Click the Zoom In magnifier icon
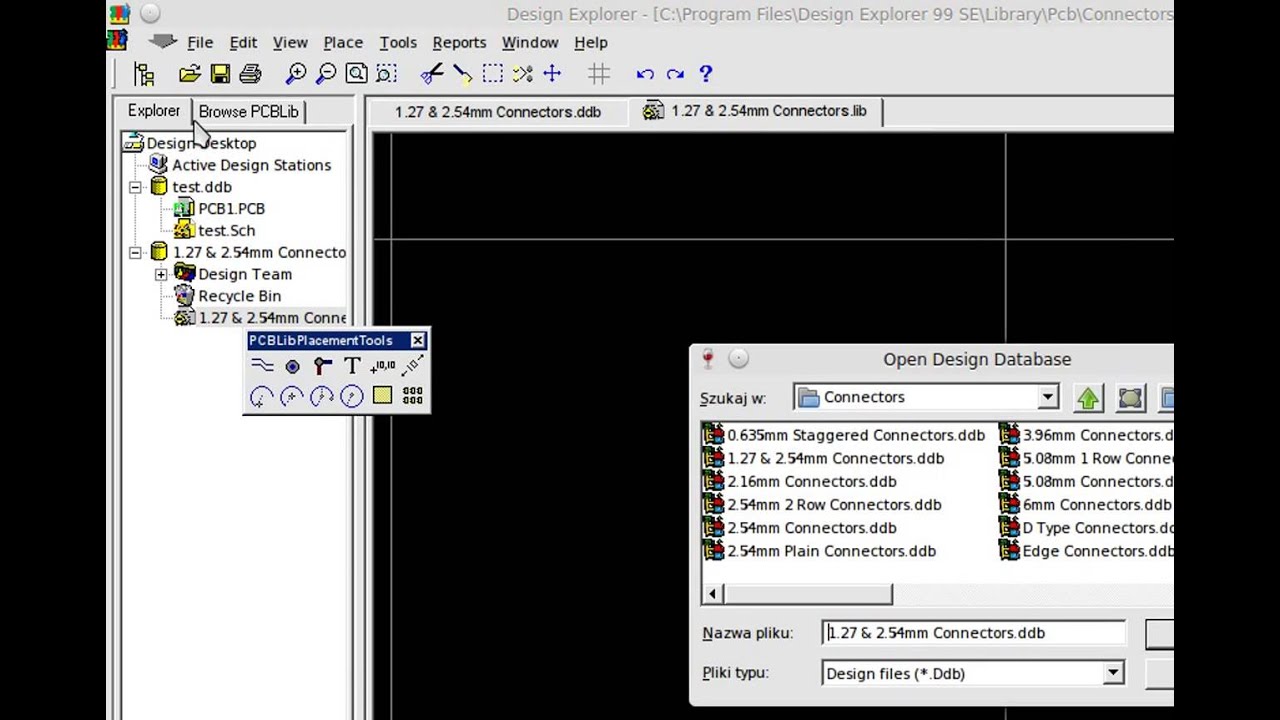1280x720 pixels. (296, 74)
